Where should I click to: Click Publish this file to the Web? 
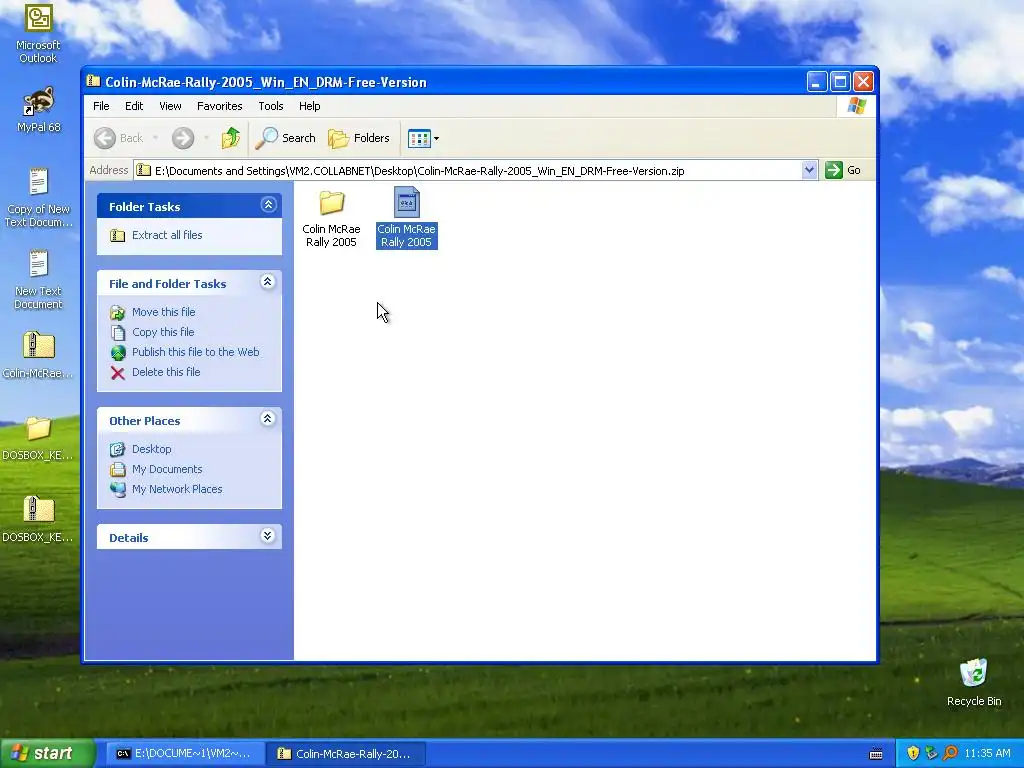[x=195, y=352]
